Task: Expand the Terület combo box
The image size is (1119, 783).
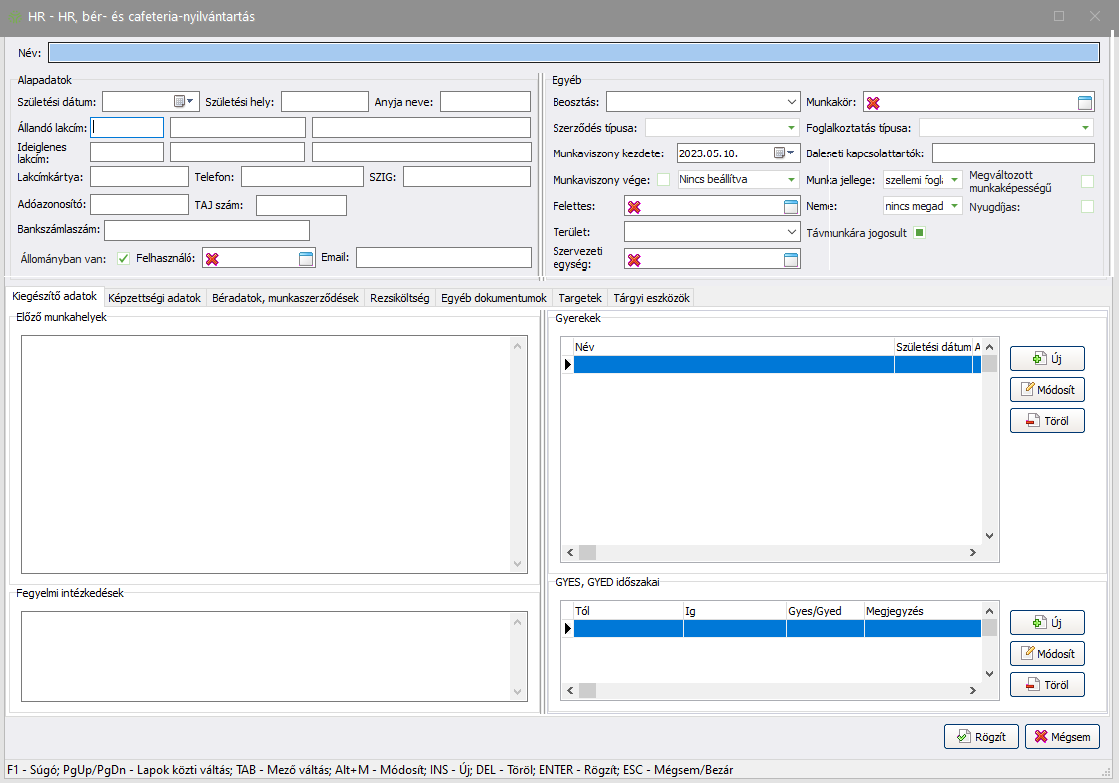Action: point(790,232)
